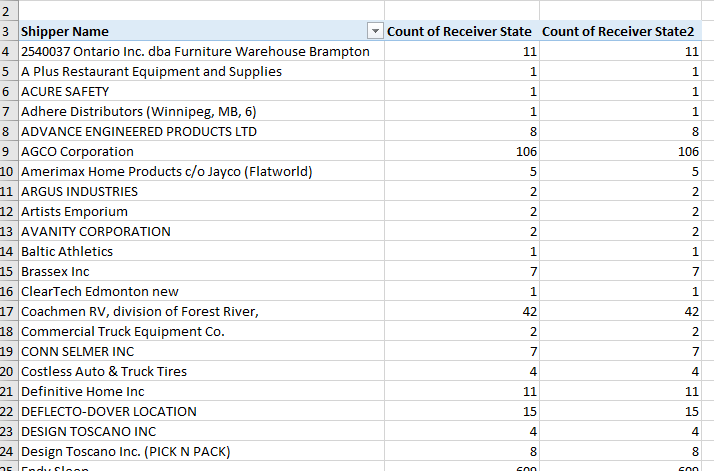Screen dimensions: 714x471
Task: Select AGCO Corporation's Count of Receiver State2 value 106
Action: 620,152
